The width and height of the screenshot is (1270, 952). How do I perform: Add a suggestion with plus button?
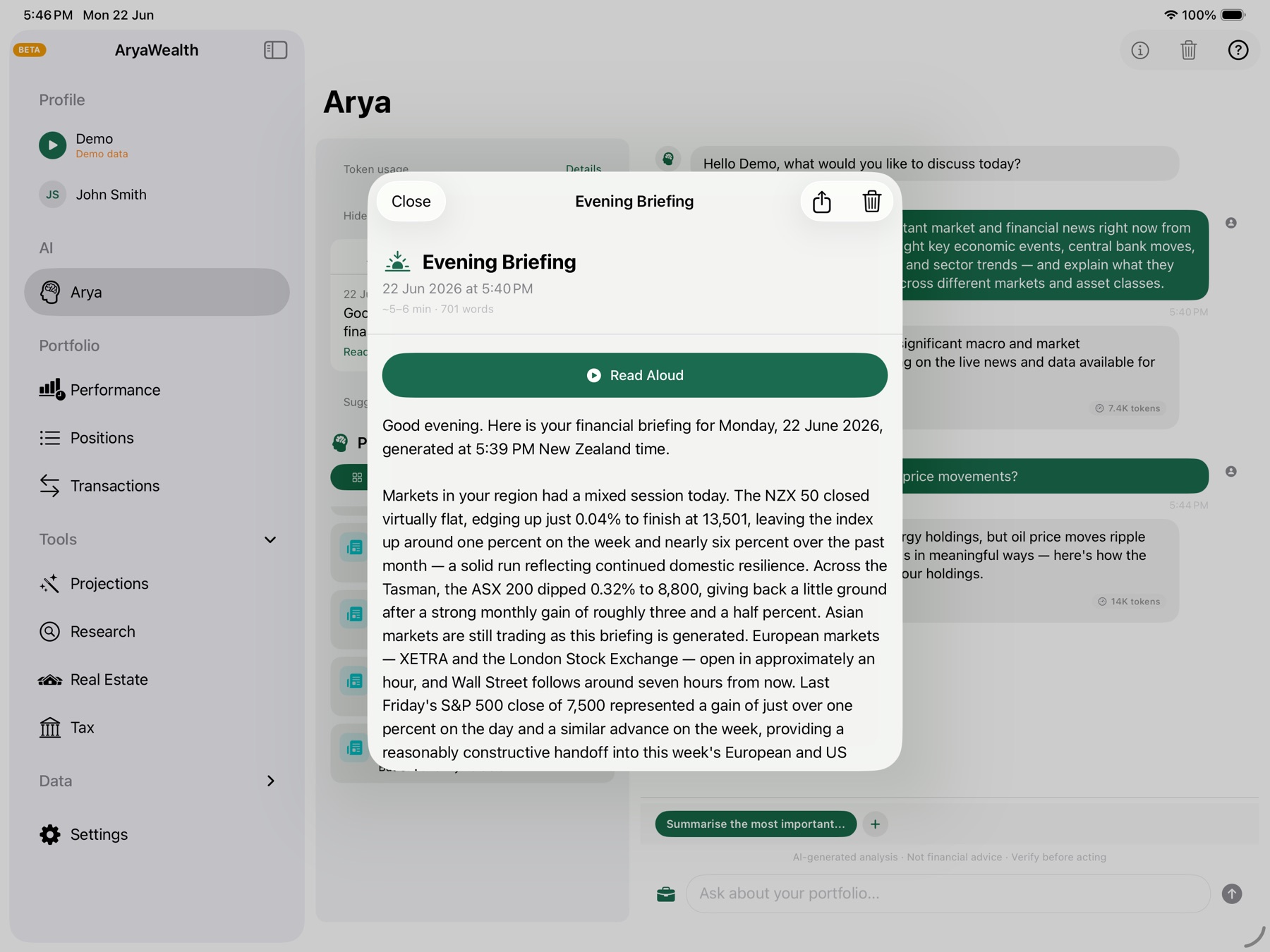875,824
